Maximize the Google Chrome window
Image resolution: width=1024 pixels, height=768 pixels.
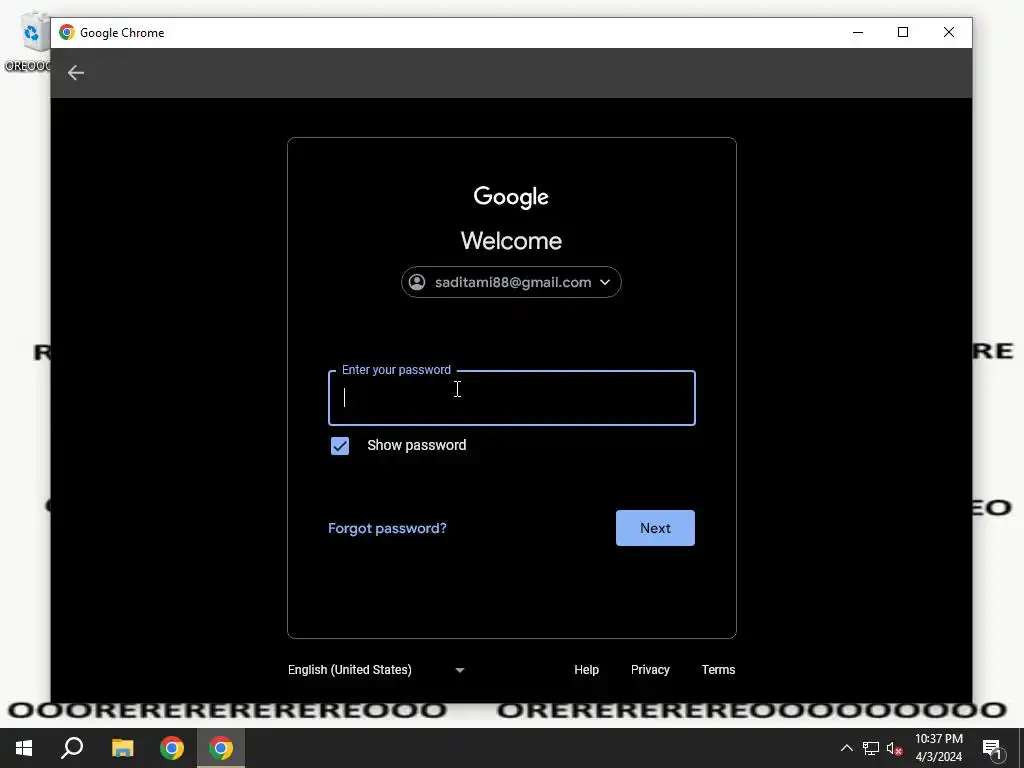(903, 32)
